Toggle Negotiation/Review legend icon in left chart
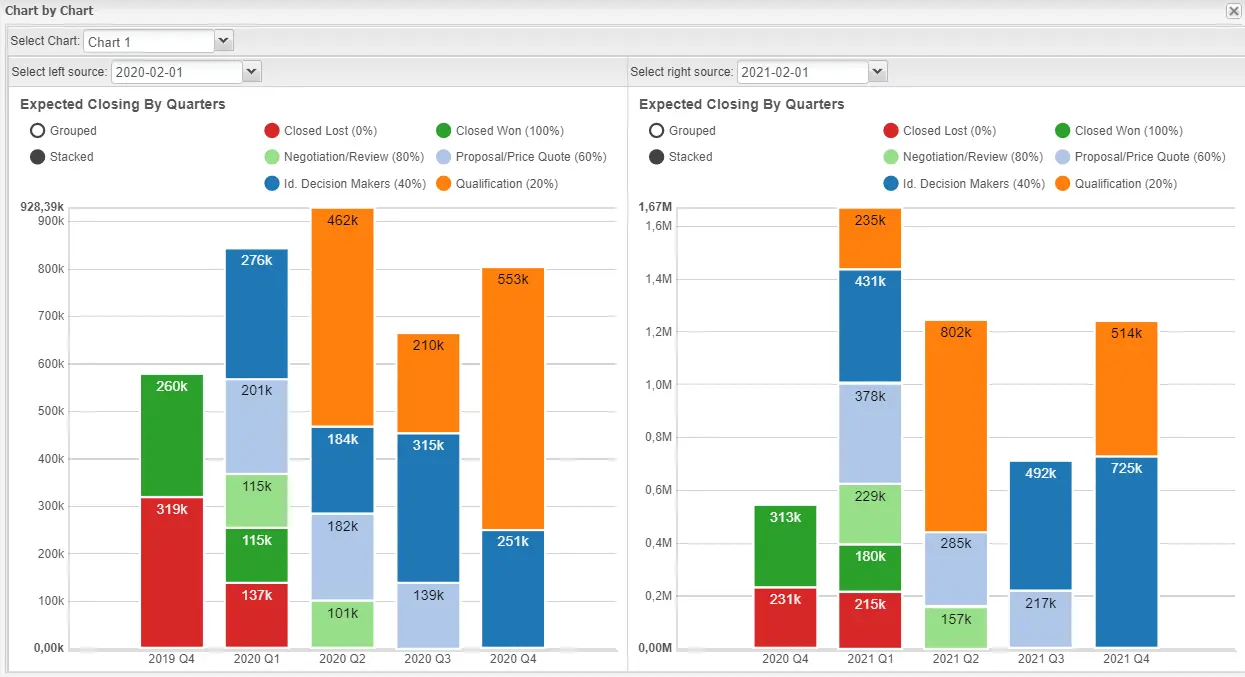1245x677 pixels. [x=272, y=157]
